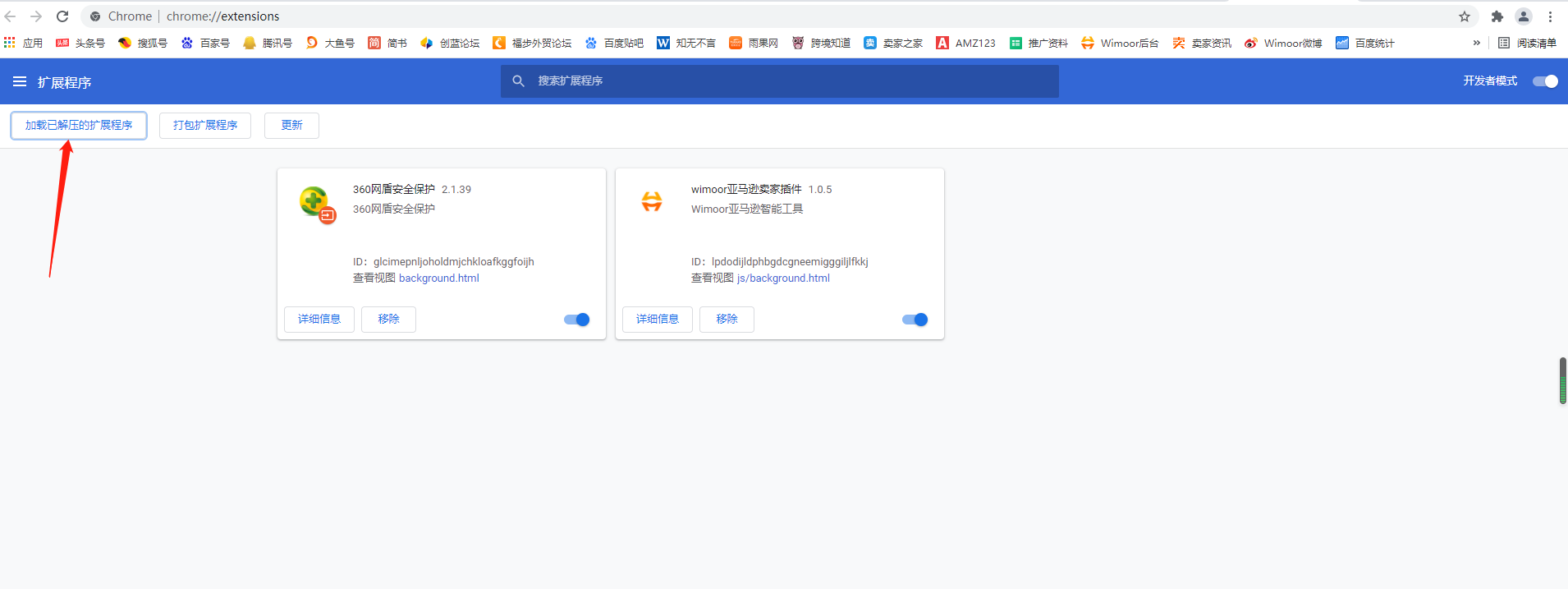1568x589 pixels.
Task: Open the 雨果网 bookmark
Action: [x=754, y=43]
